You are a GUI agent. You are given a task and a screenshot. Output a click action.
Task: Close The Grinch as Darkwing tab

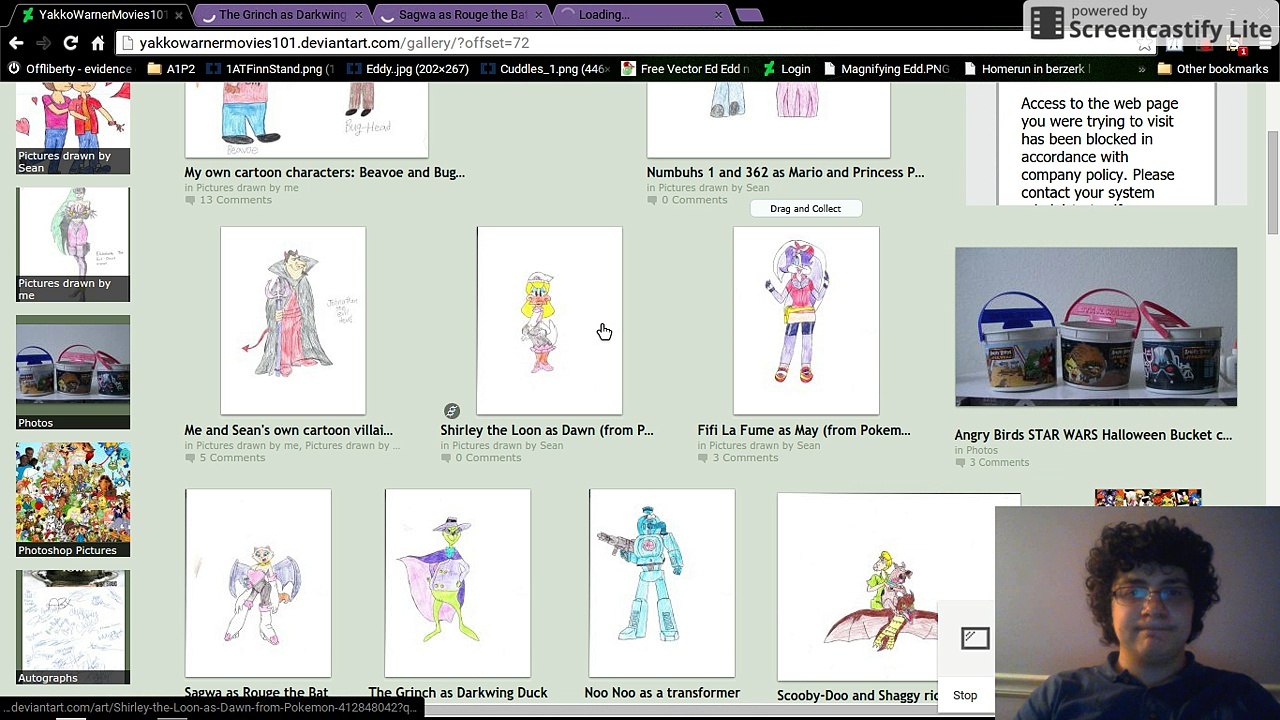pyautogui.click(x=358, y=15)
